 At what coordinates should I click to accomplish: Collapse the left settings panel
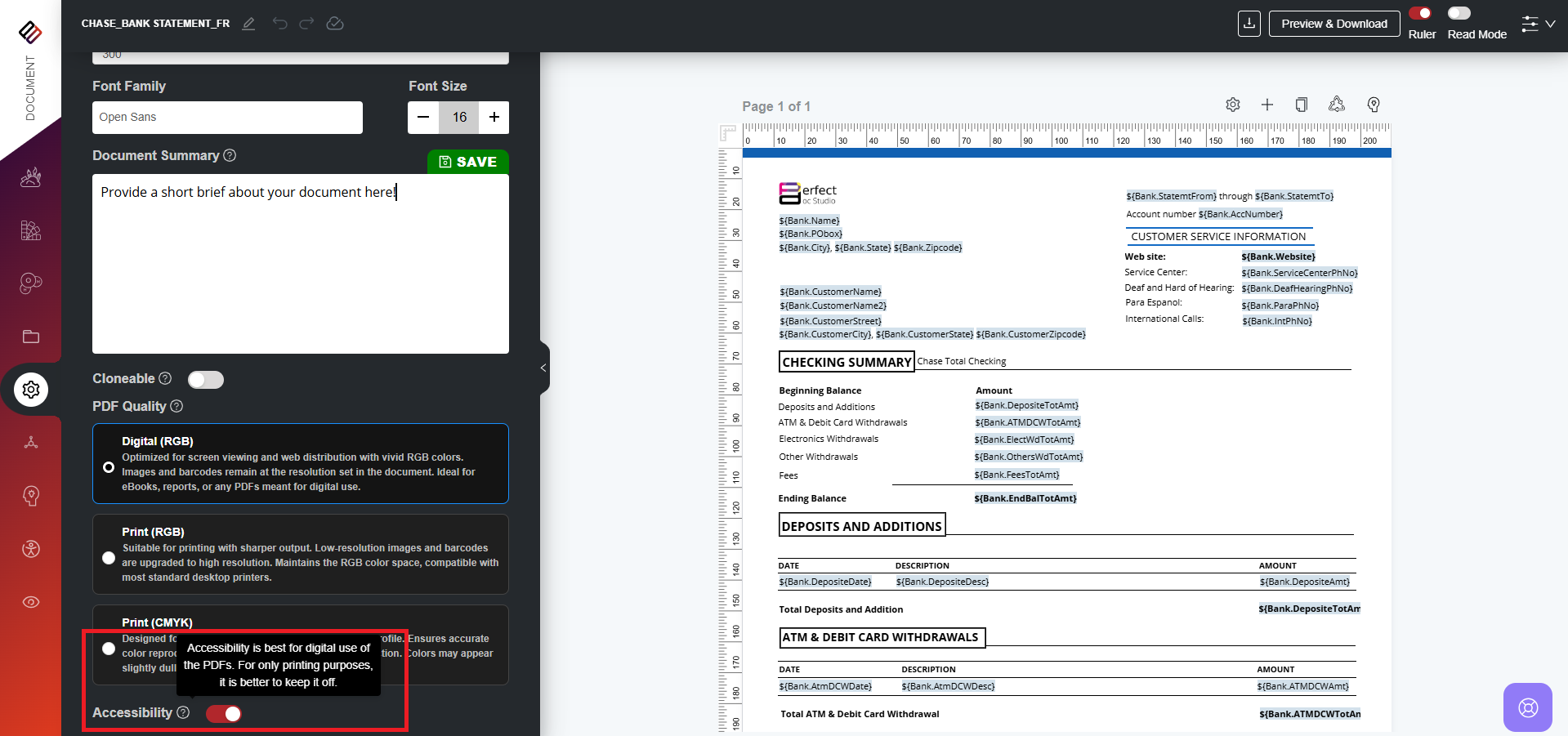coord(543,368)
